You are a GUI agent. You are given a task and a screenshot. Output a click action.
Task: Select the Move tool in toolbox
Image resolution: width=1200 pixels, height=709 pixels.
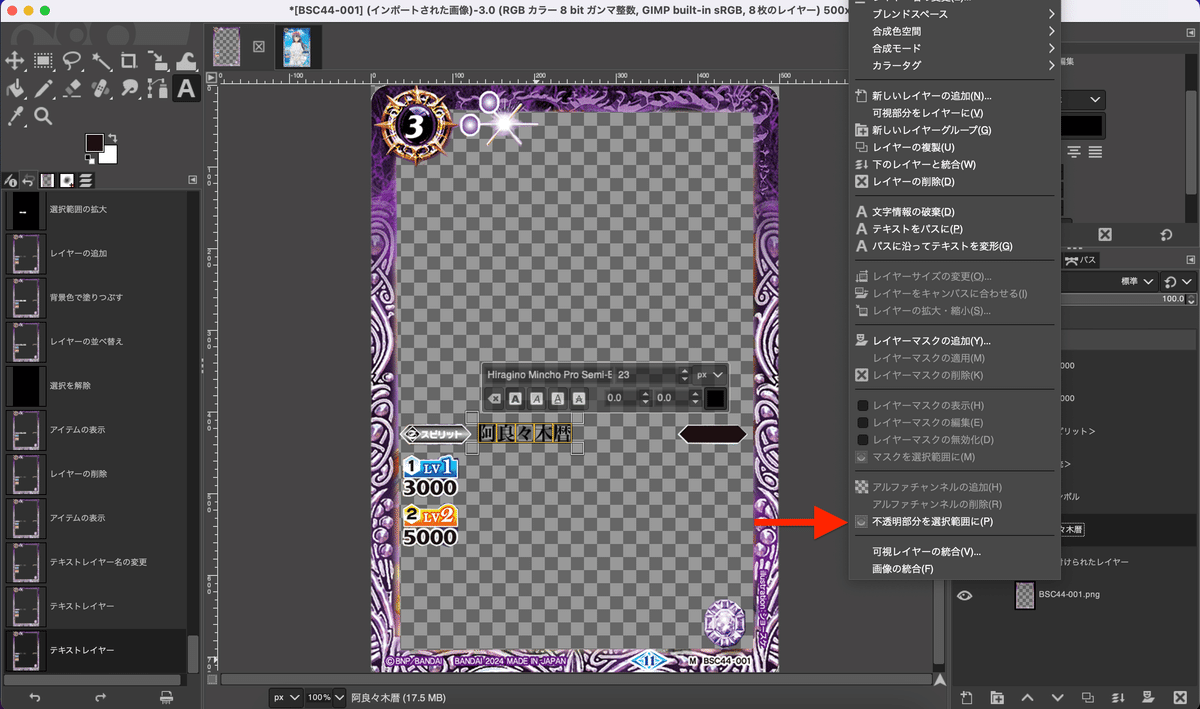point(15,61)
